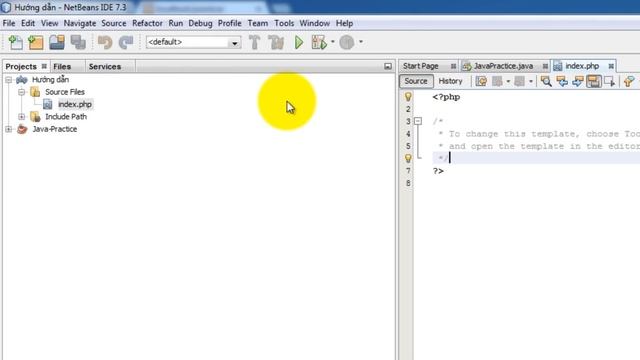
Task: Click the New Project toolbar icon
Action: (x=36, y=42)
